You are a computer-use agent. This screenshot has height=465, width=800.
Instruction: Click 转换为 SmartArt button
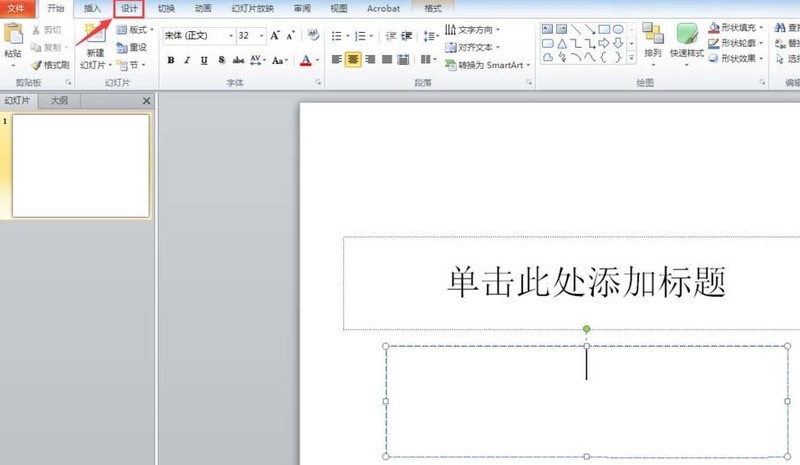(x=488, y=65)
